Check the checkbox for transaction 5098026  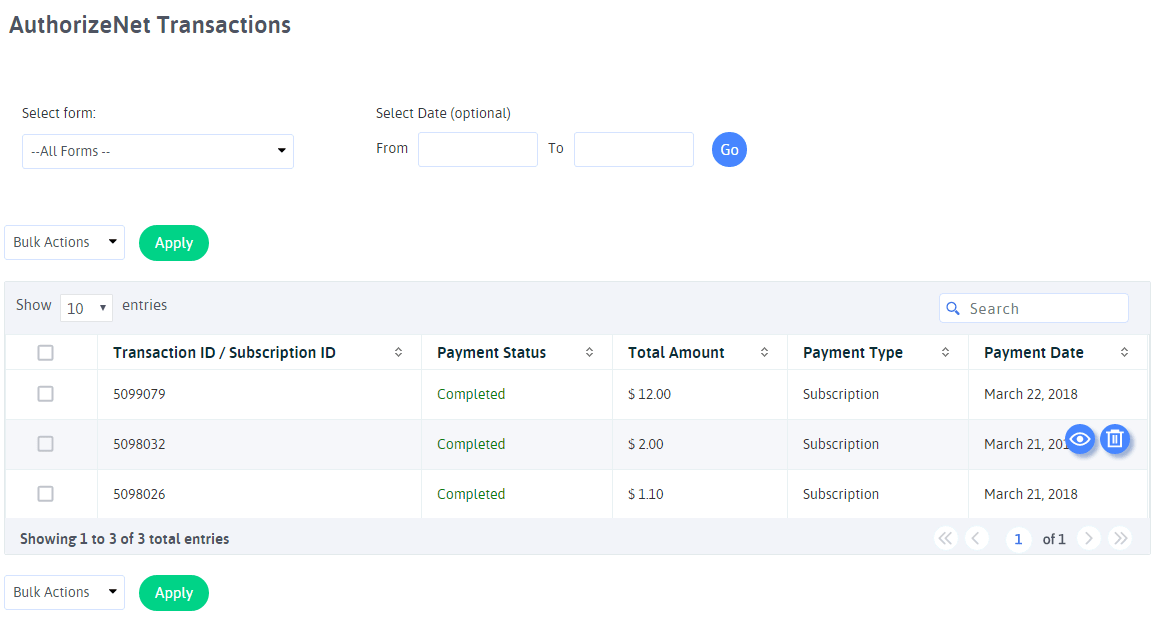coord(45,493)
